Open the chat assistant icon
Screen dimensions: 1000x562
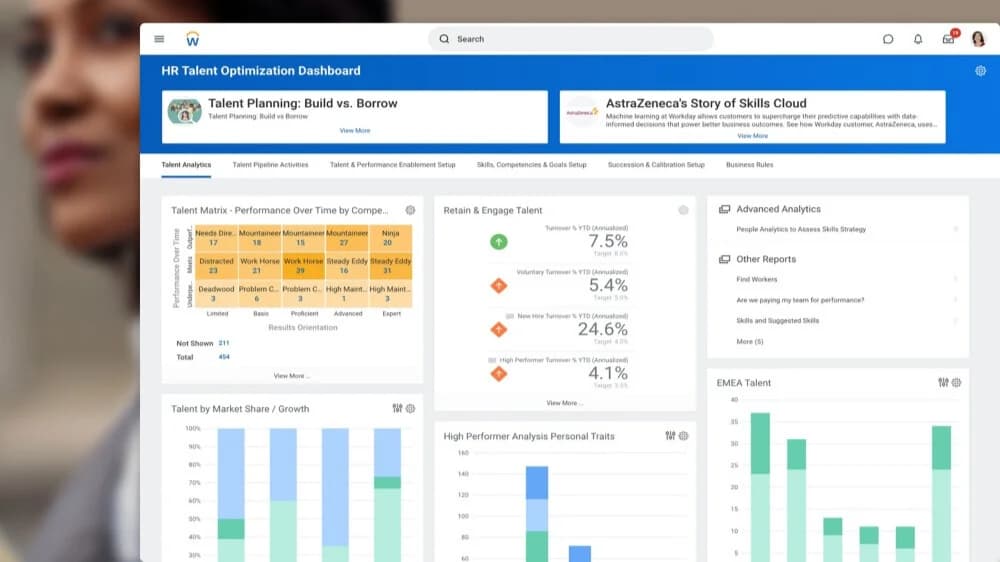coord(888,39)
